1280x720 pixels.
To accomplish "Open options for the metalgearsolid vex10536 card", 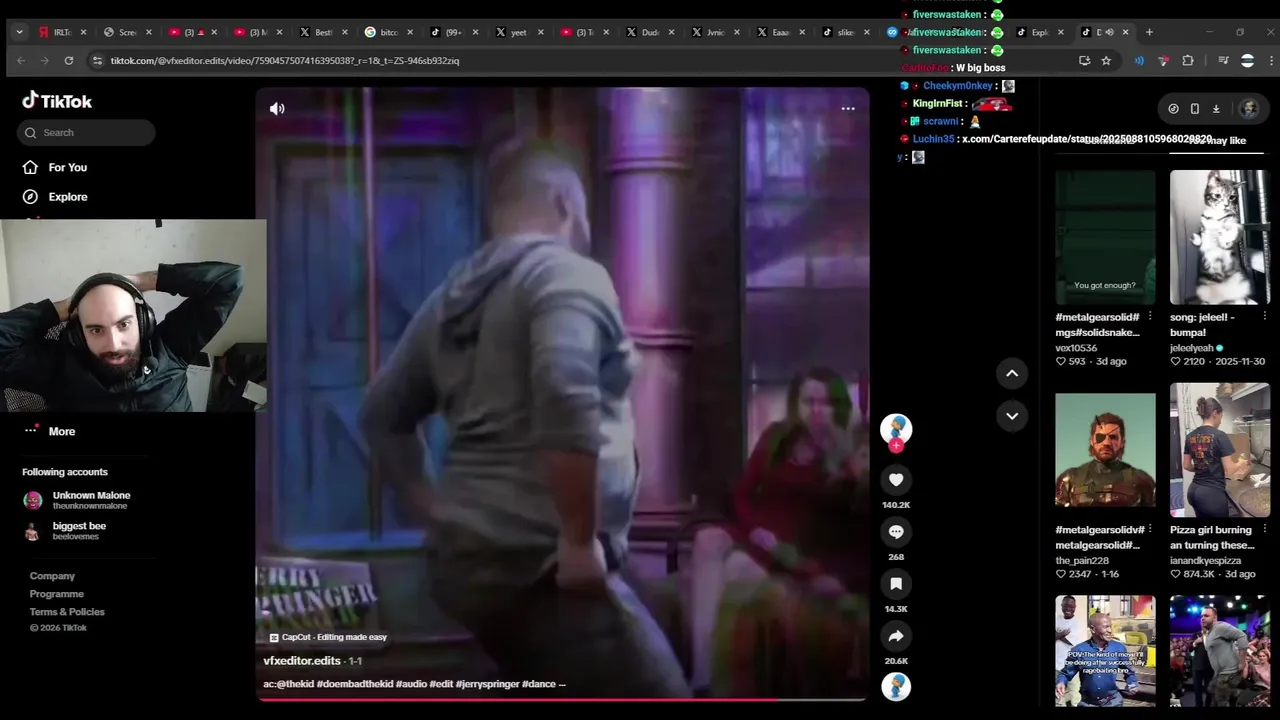I will pos(1149,317).
